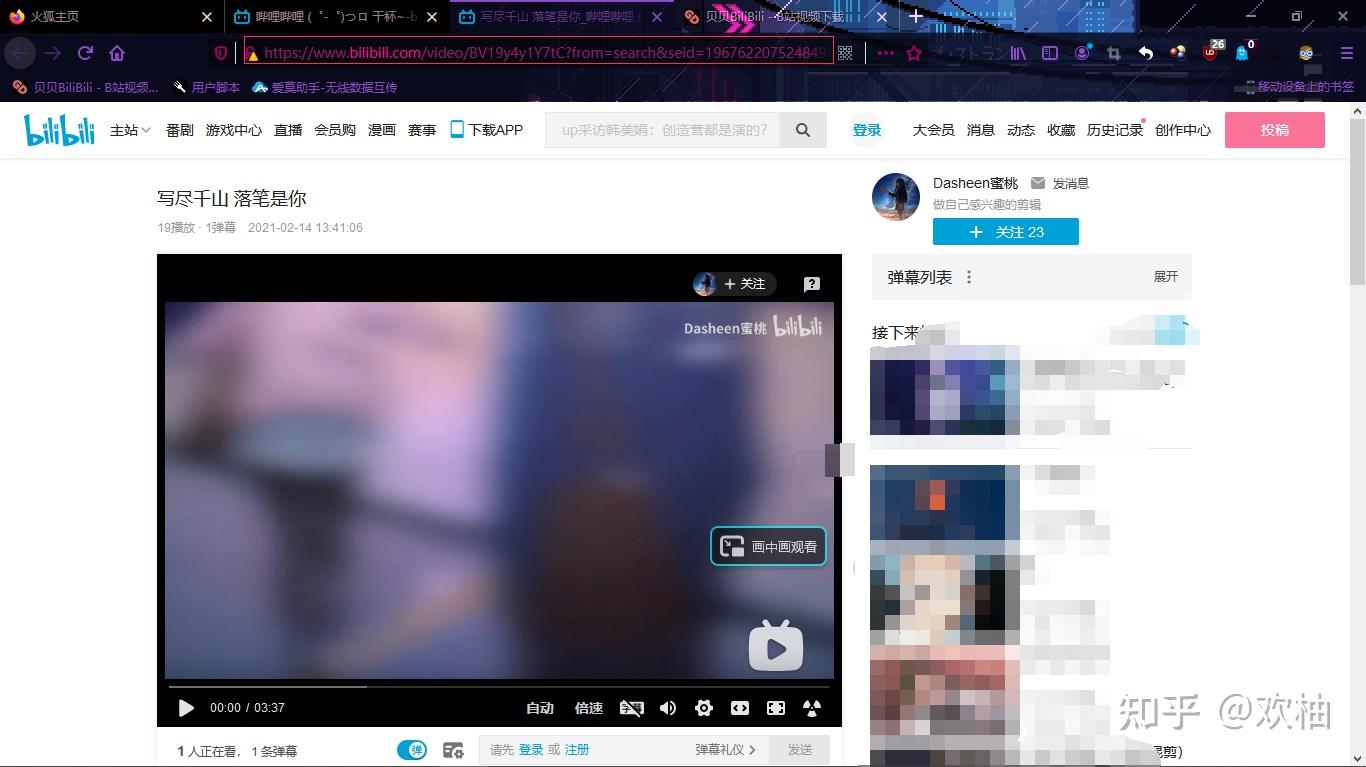Switch to 哔哩哔哩 干杯 browser tab
1366x767 pixels.
point(335,17)
